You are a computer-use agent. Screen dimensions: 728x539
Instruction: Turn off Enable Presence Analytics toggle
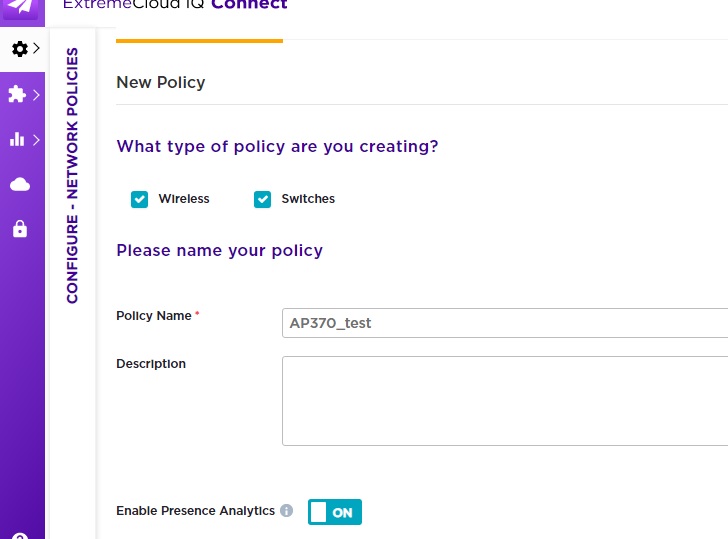point(334,512)
